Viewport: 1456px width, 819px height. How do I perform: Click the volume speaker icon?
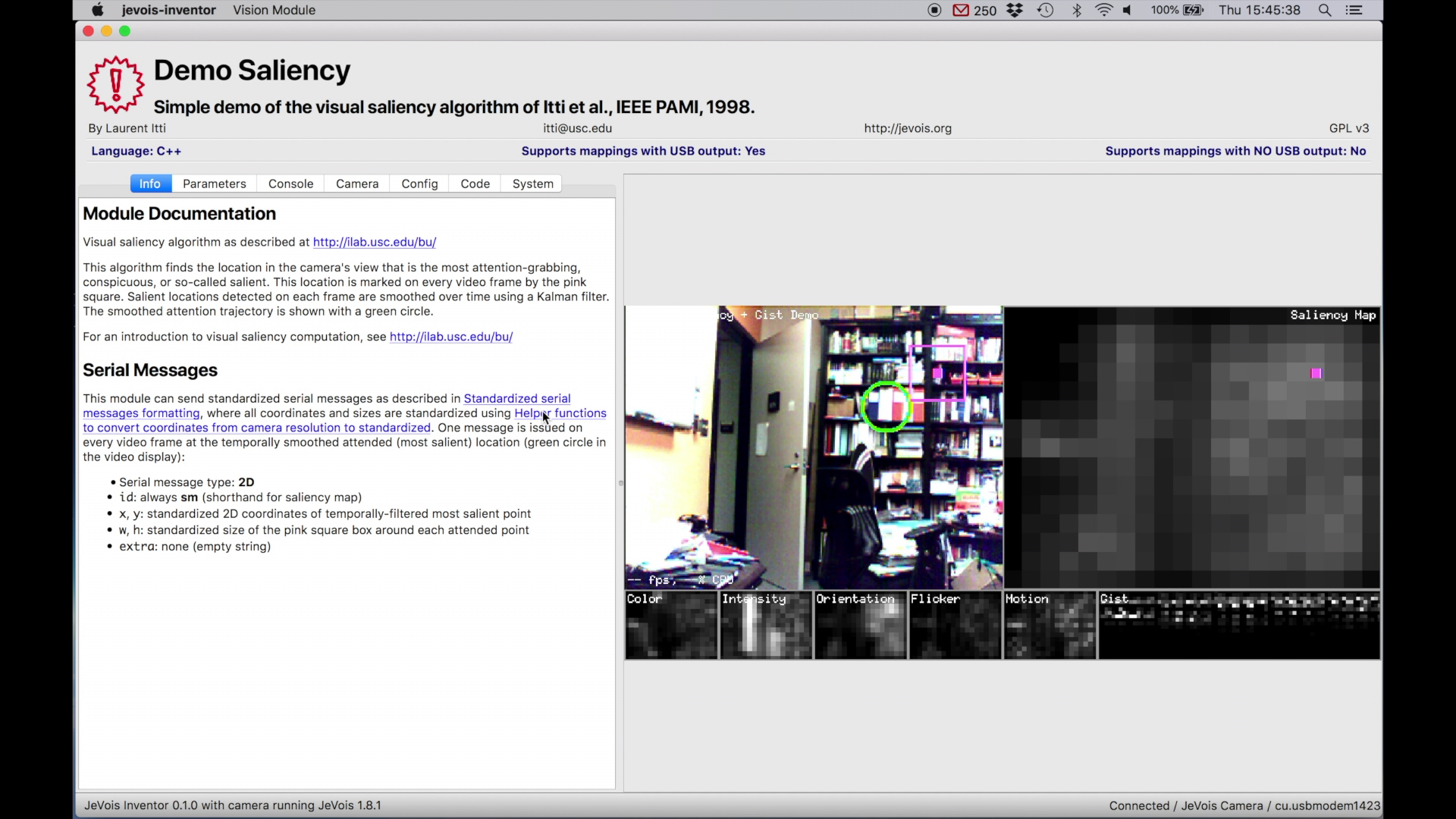[1128, 10]
